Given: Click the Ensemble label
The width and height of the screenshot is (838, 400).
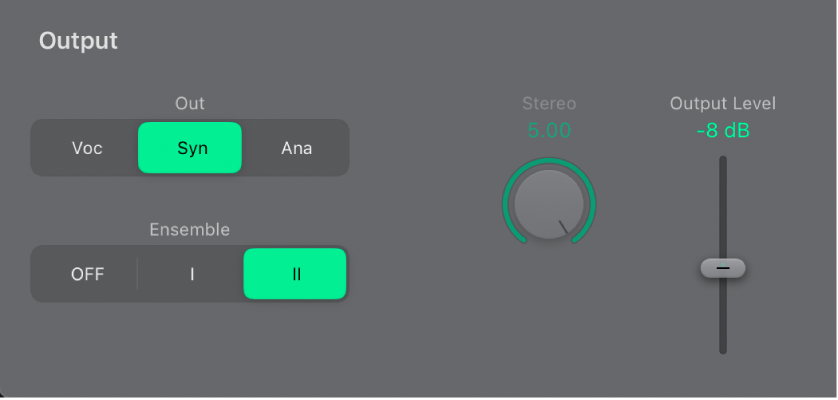Looking at the screenshot, I should coord(190,229).
